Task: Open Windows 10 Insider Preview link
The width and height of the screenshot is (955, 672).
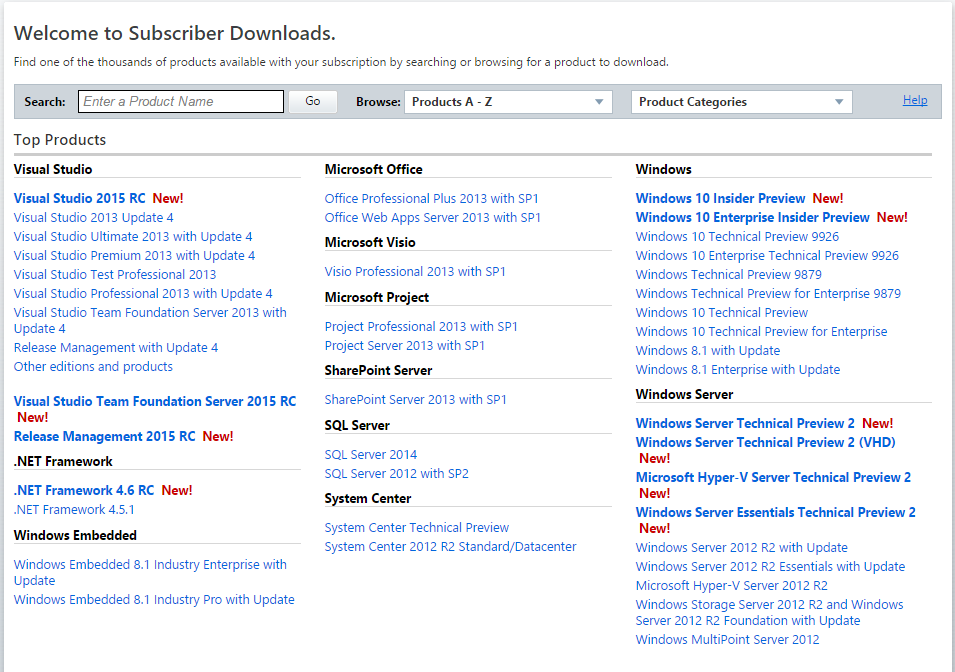Action: [x=721, y=198]
